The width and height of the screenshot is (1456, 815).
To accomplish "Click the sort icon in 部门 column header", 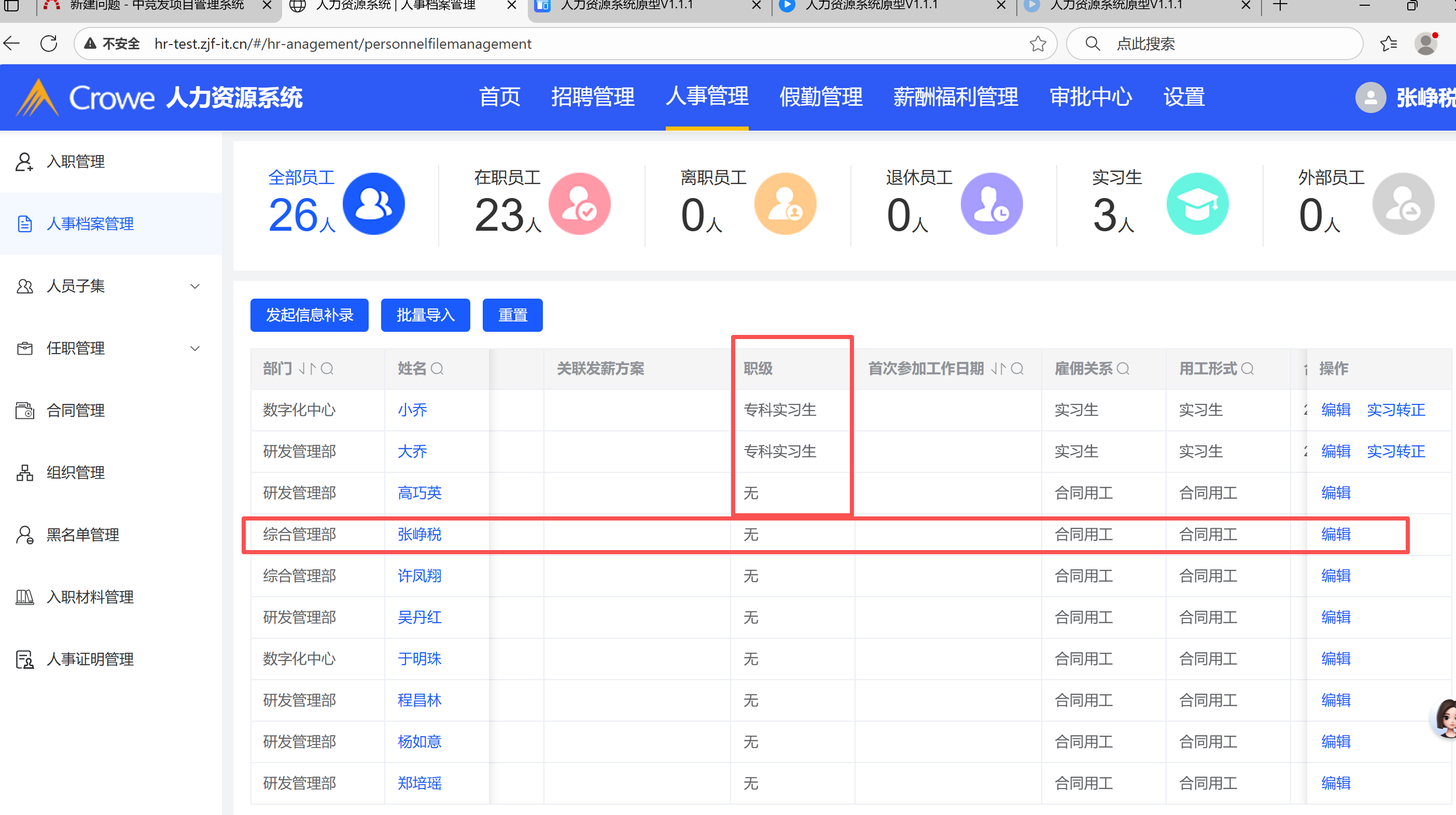I will (307, 369).
